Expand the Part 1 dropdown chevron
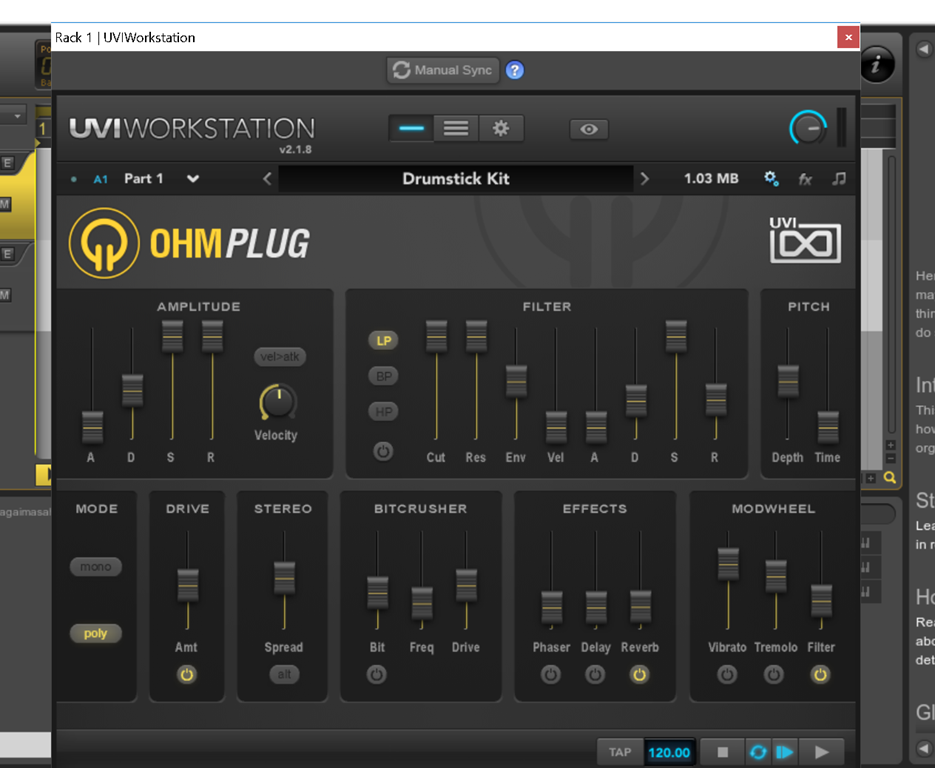This screenshot has height=768, width=935. tap(193, 178)
